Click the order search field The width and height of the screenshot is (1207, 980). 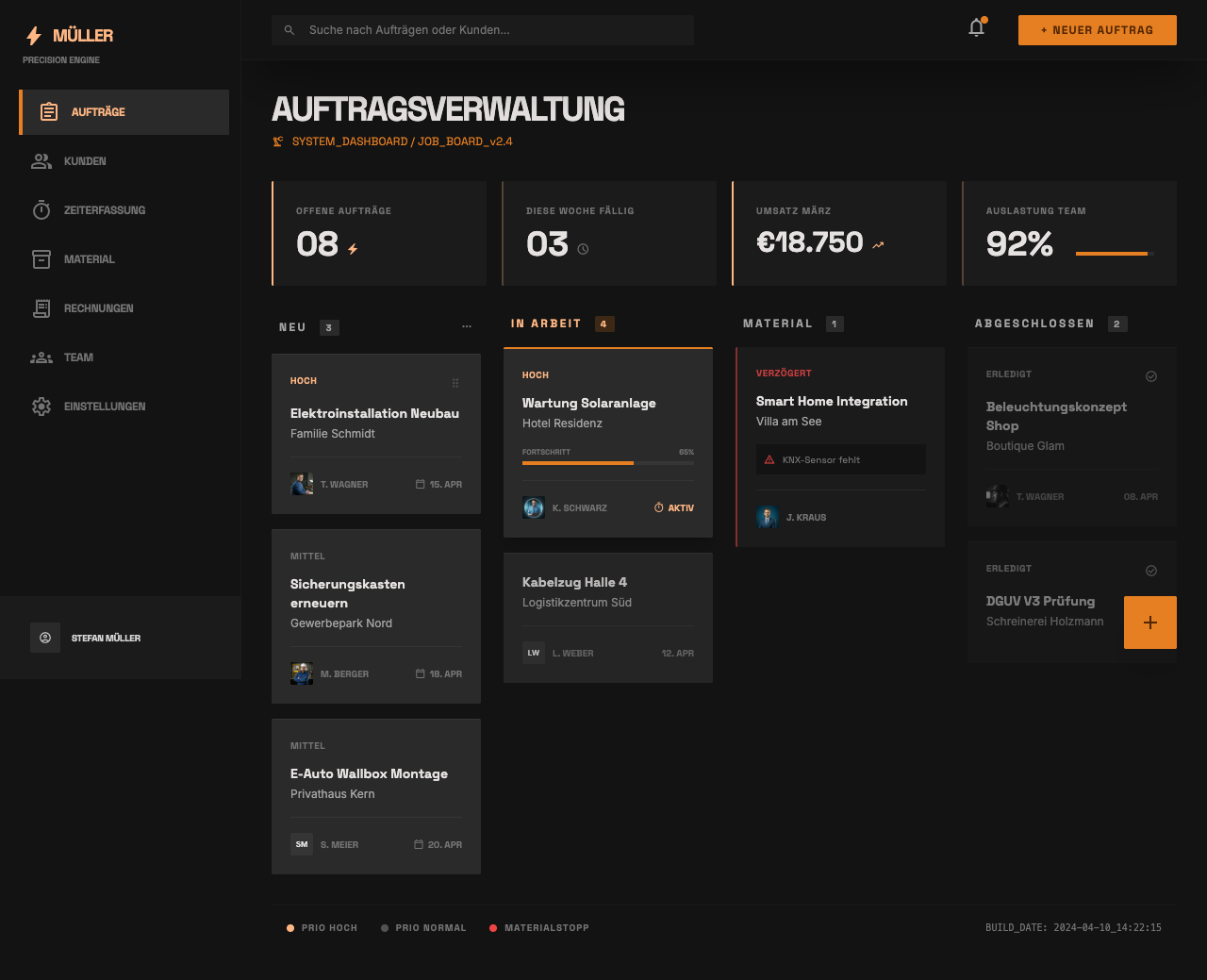pos(482,29)
